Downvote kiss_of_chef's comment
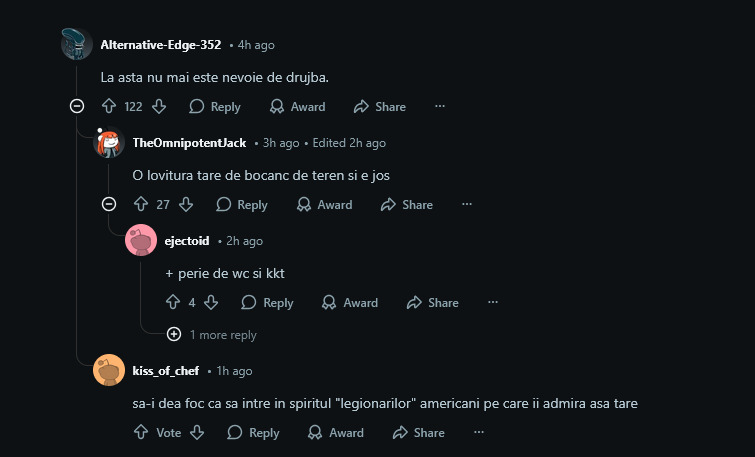755x457 pixels. (x=197, y=432)
